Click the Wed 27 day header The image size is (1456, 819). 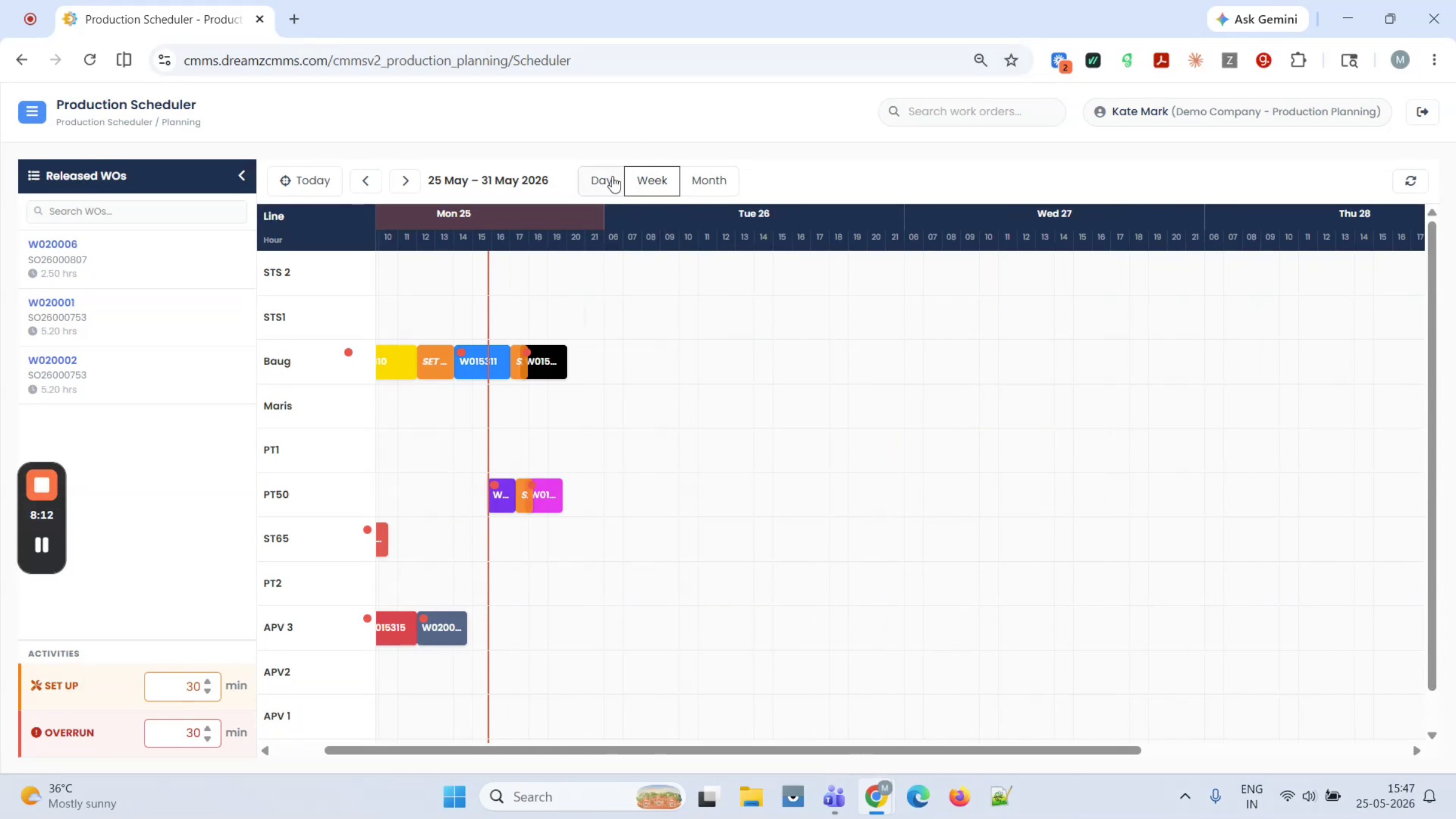1054,214
